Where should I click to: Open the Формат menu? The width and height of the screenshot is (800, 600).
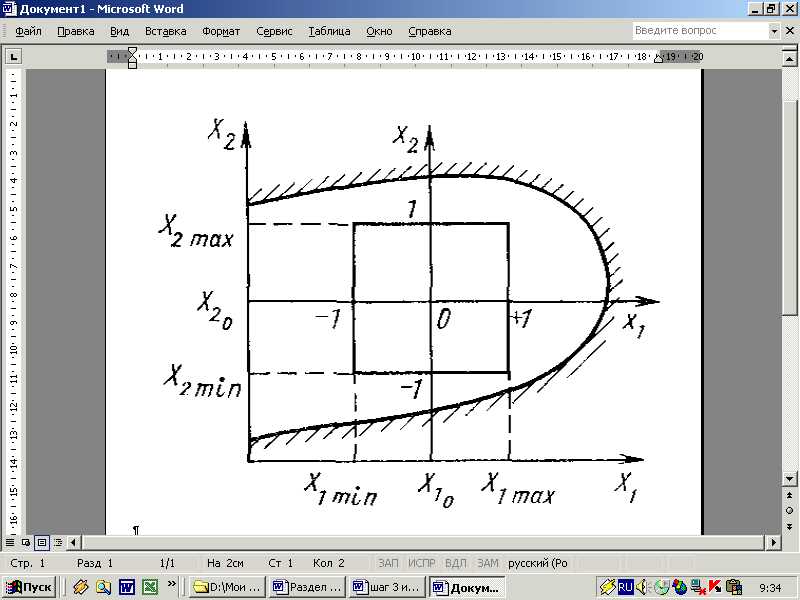coord(221,31)
